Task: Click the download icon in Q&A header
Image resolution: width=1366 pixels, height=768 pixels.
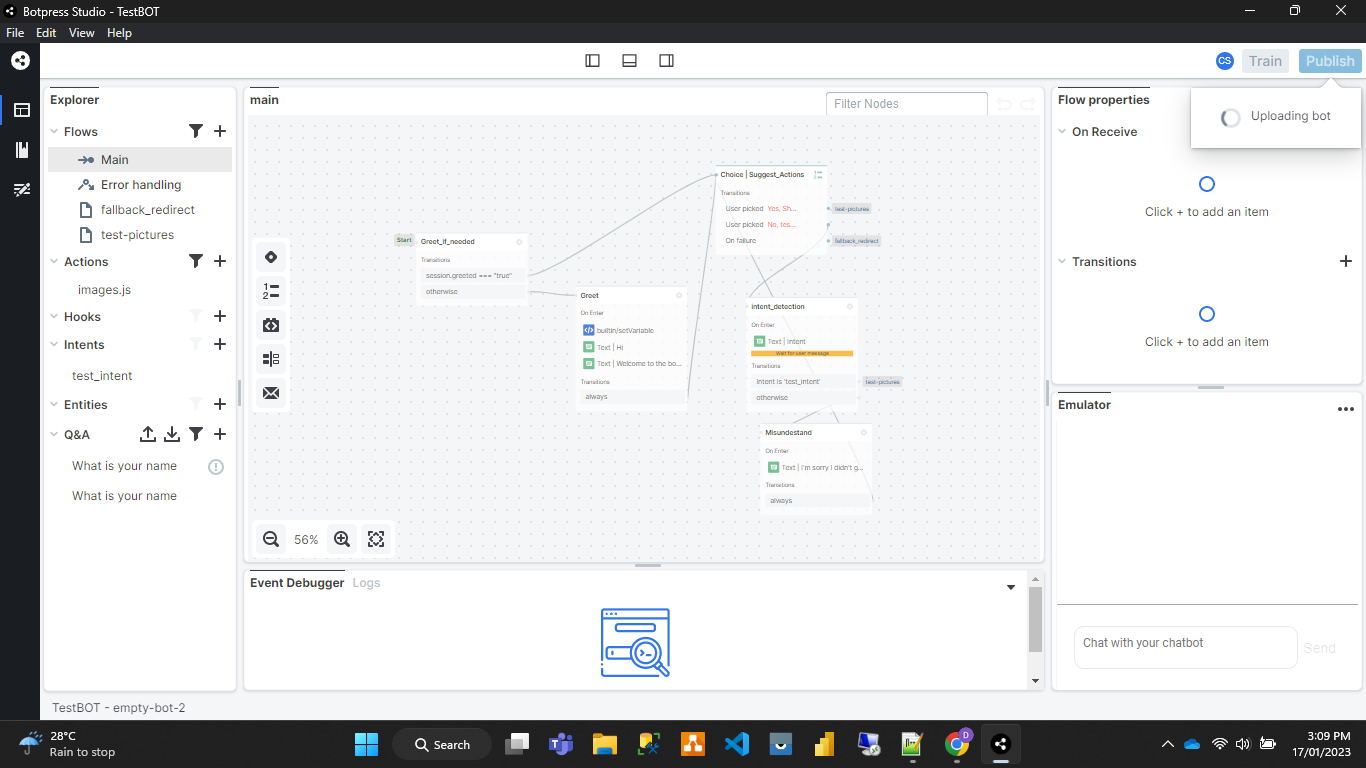Action: click(x=172, y=434)
